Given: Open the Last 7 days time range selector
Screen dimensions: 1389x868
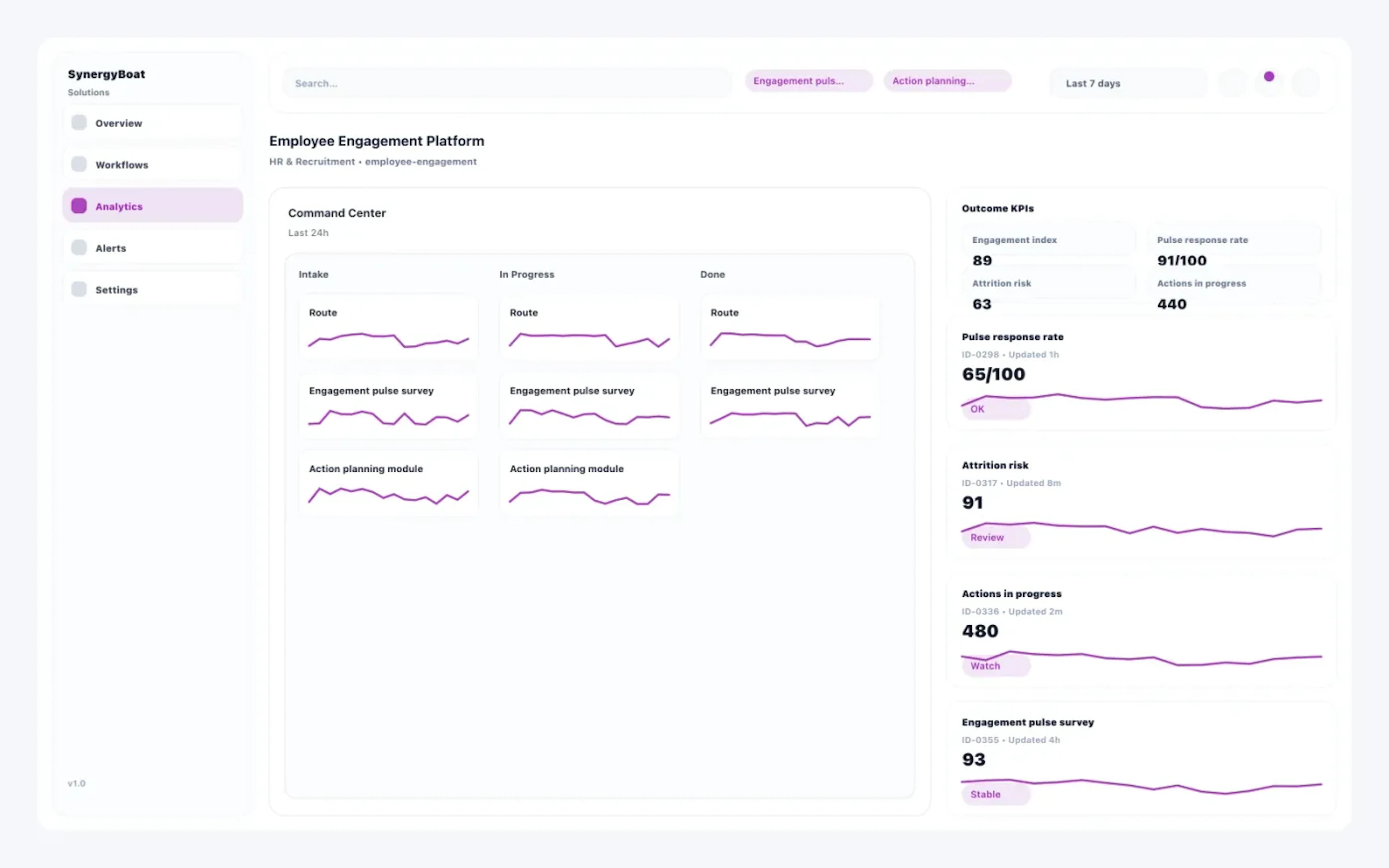Looking at the screenshot, I should click(1127, 83).
